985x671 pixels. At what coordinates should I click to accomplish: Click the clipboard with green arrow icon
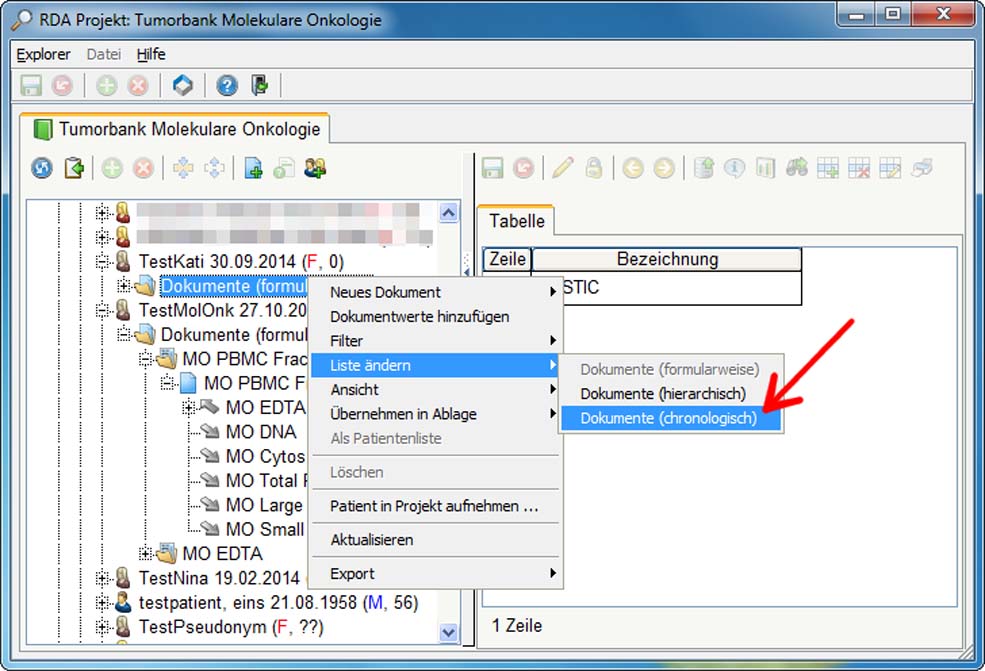click(x=74, y=169)
